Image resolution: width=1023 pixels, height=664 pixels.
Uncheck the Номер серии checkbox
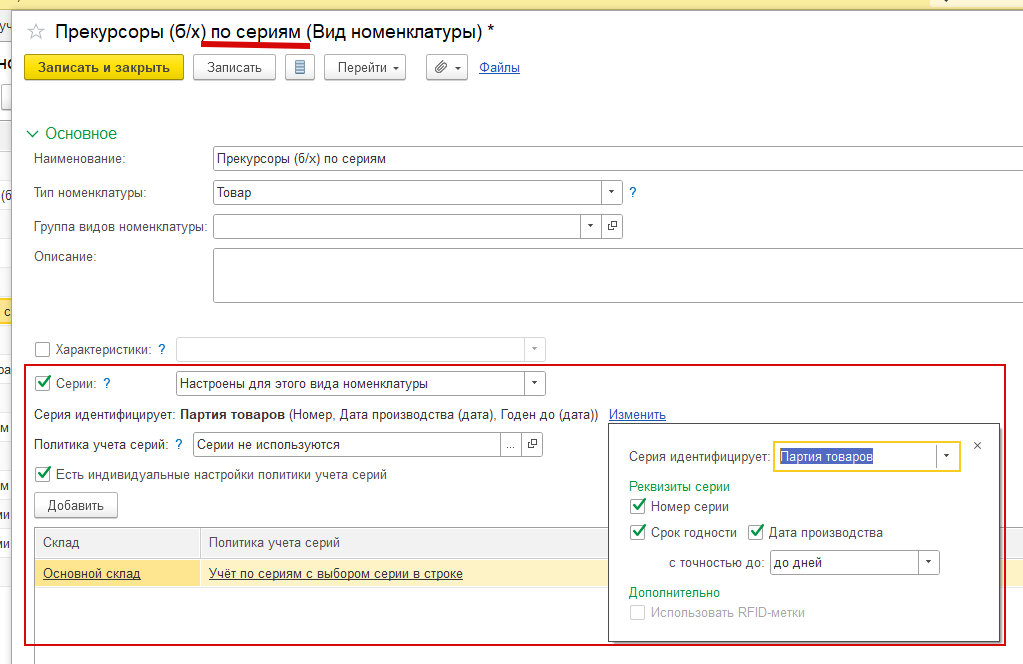point(638,507)
